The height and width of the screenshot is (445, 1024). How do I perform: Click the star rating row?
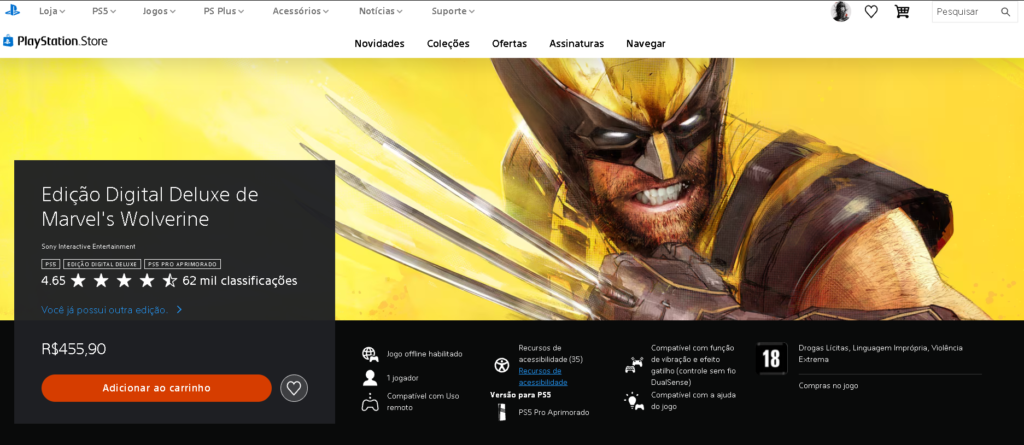point(123,281)
